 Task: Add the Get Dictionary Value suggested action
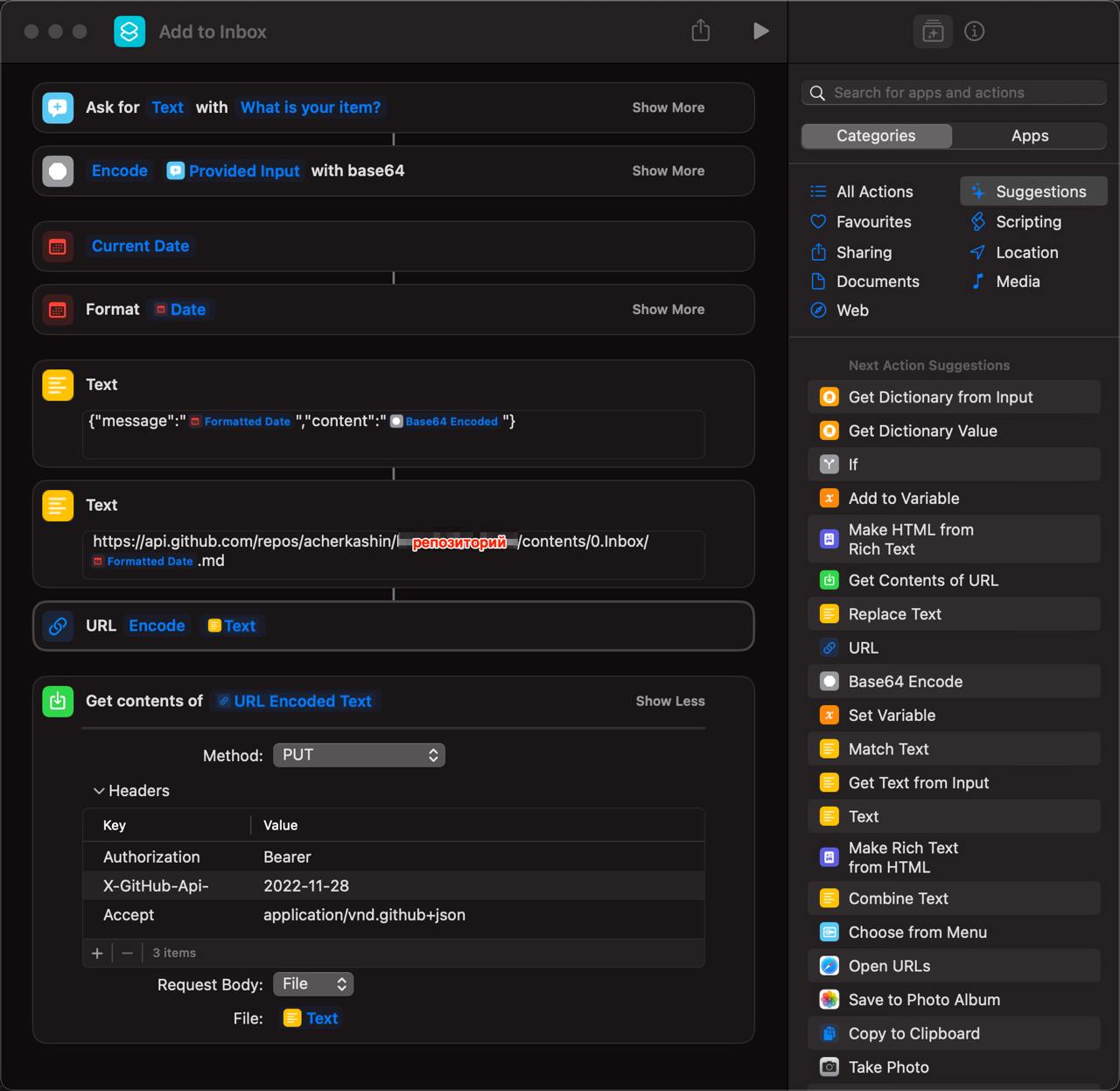point(922,431)
